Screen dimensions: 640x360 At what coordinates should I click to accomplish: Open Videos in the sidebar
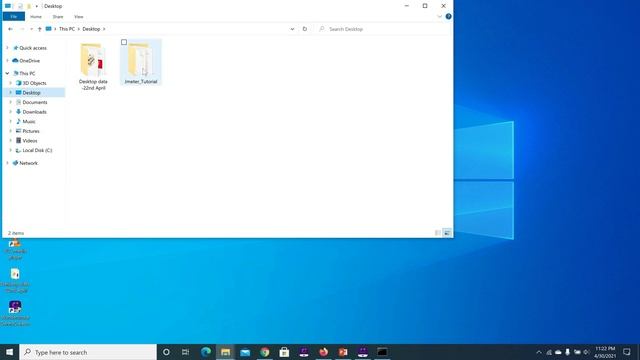tap(30, 141)
